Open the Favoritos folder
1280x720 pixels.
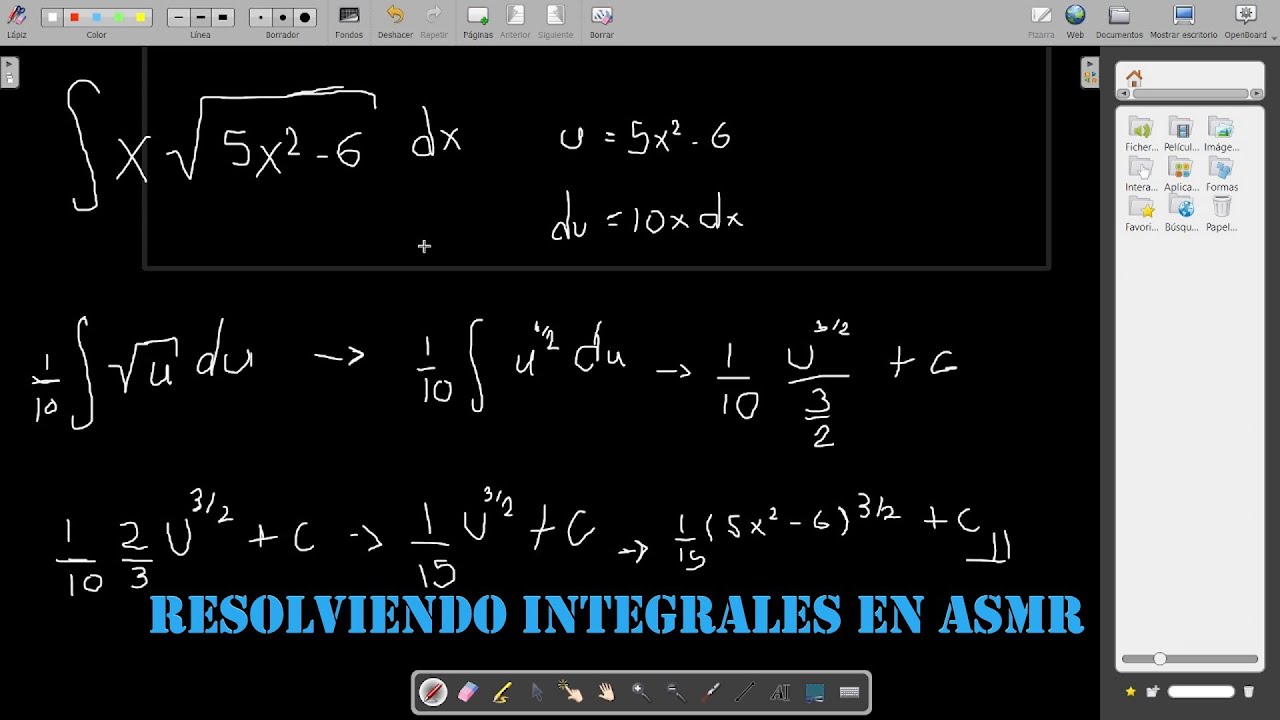pyautogui.click(x=1141, y=214)
